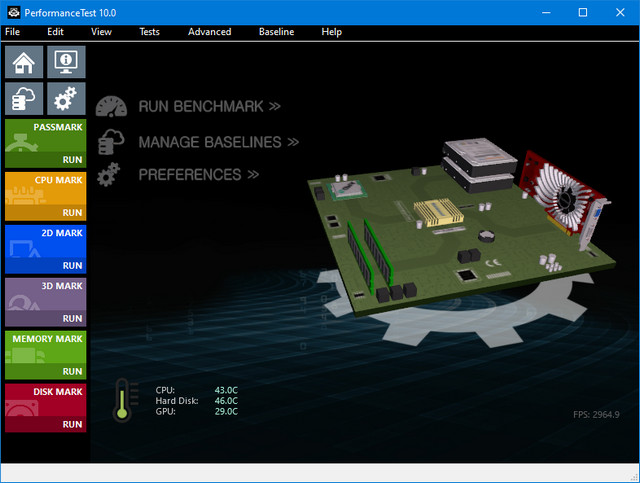Open the System Information monitor icon
Image resolution: width=640 pixels, height=483 pixels.
(66, 62)
